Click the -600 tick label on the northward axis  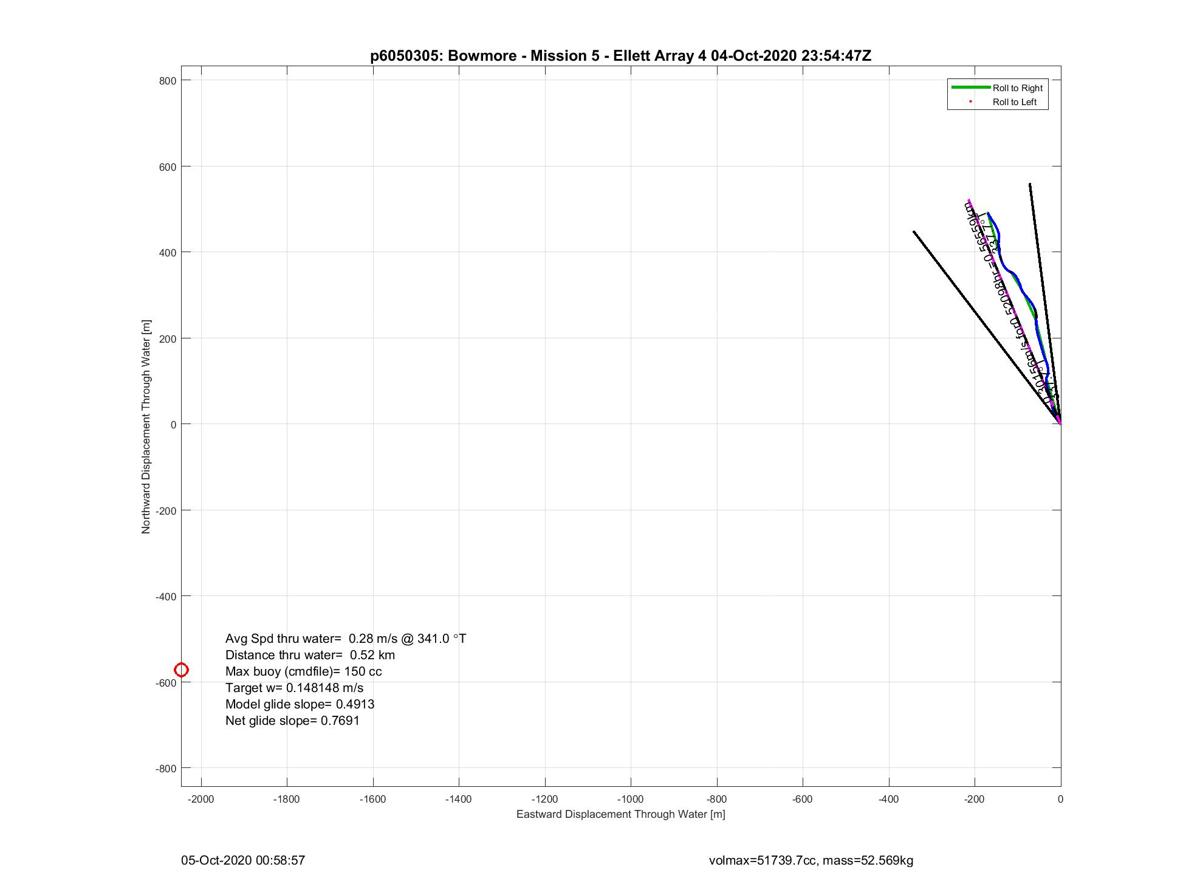tap(166, 683)
